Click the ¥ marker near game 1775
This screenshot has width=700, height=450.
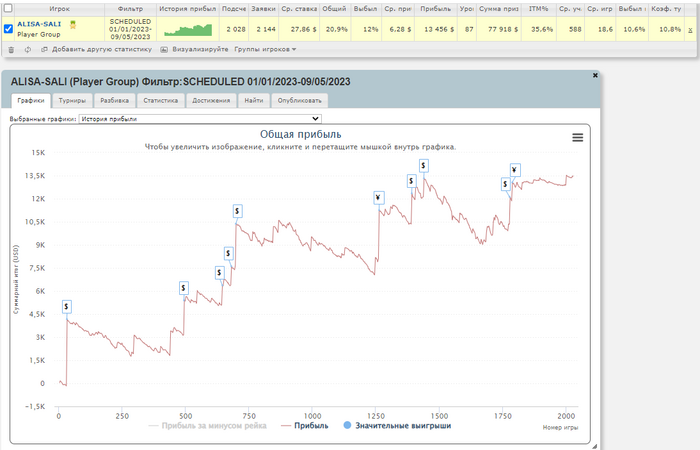[515, 170]
